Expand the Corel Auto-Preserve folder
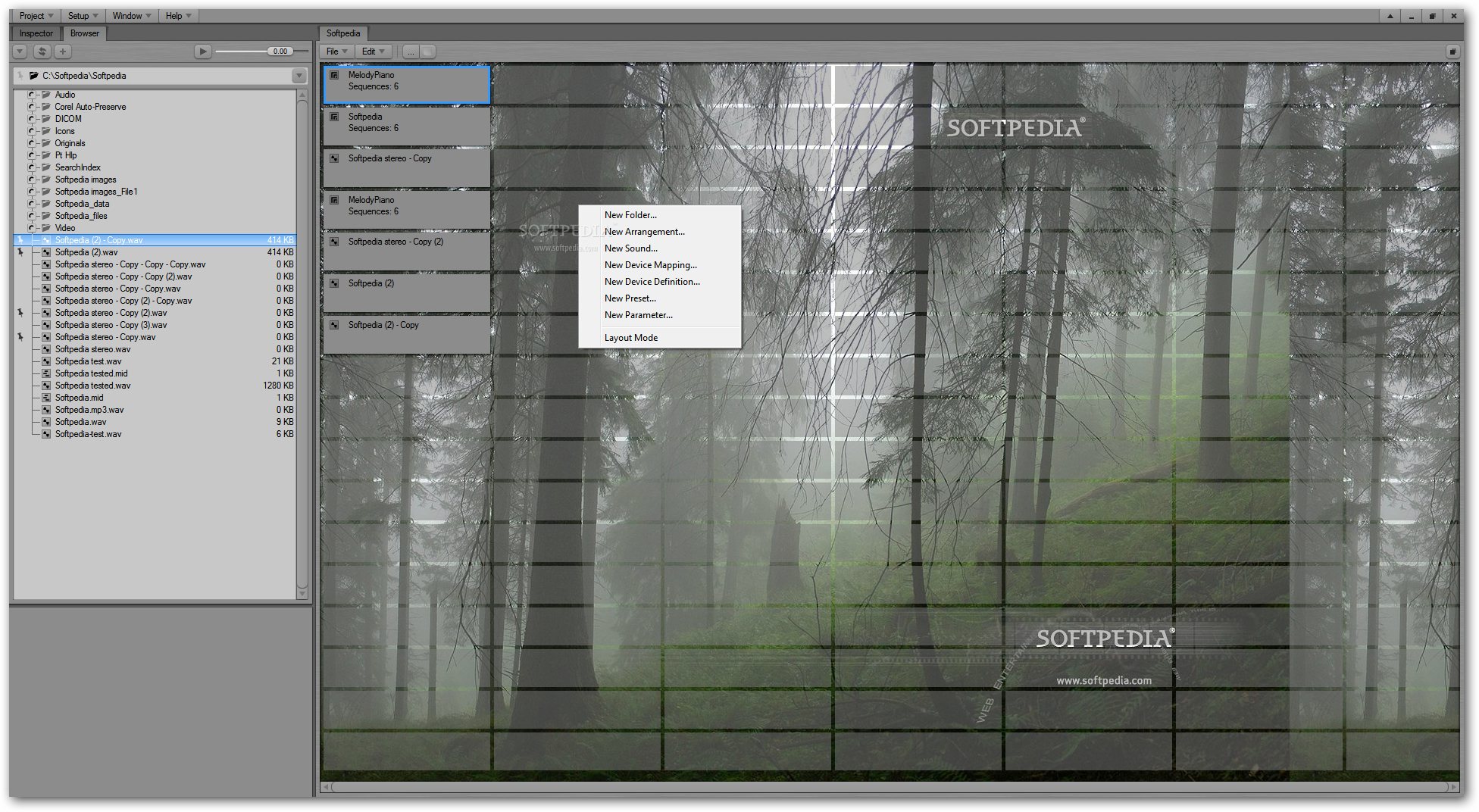 tap(32, 107)
